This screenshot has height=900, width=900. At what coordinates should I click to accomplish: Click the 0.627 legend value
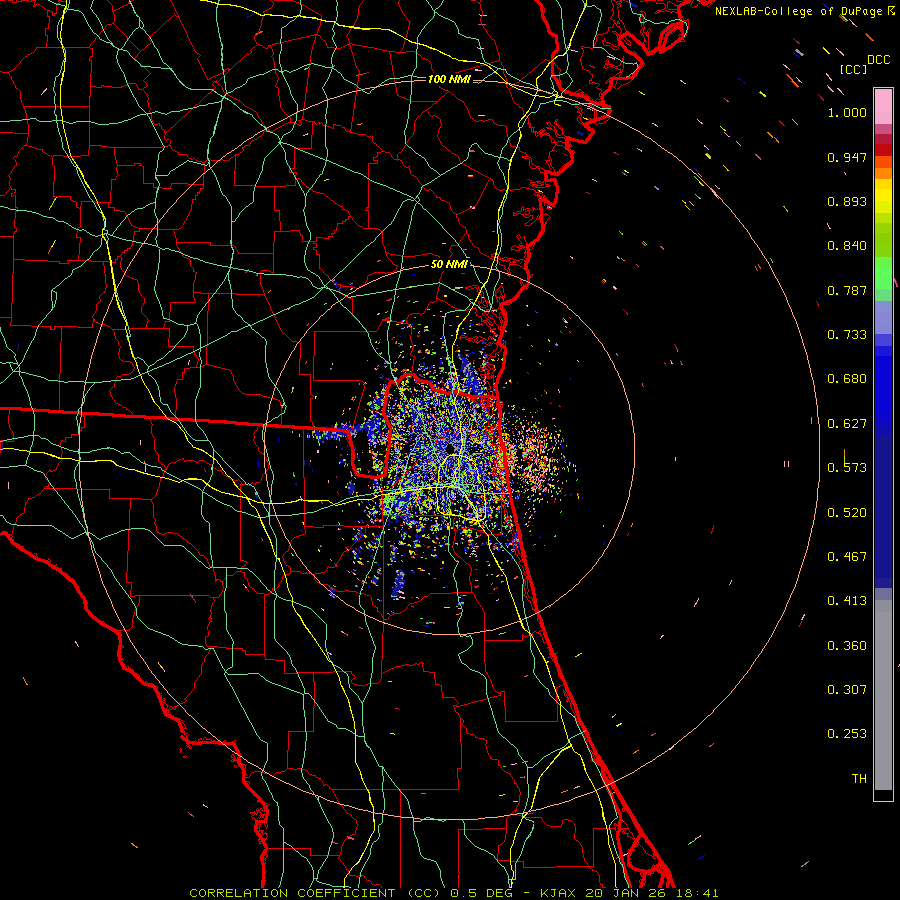click(847, 424)
